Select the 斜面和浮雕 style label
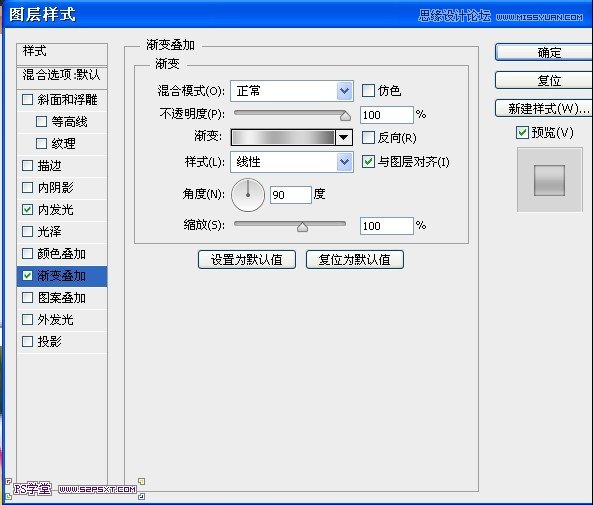 [x=67, y=99]
